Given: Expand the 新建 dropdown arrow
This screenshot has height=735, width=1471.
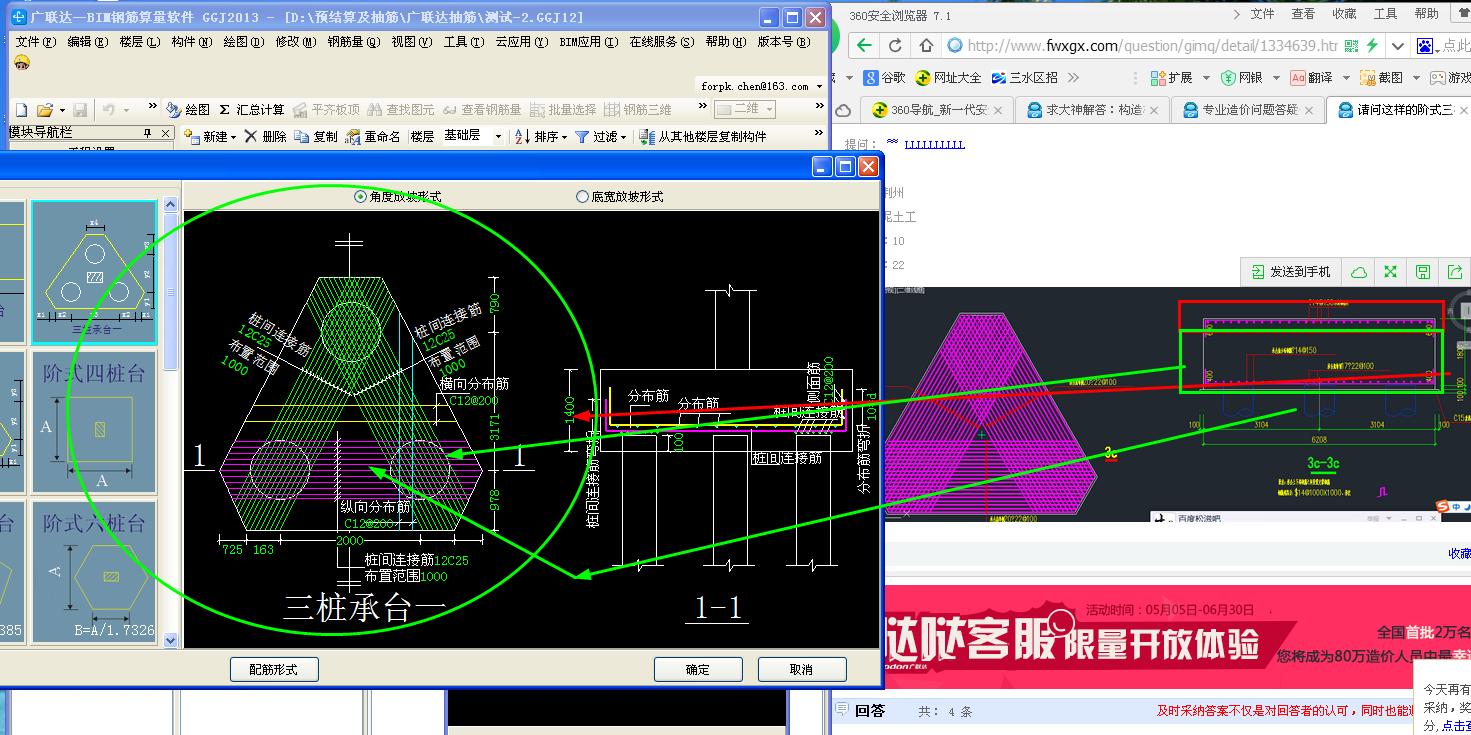Looking at the screenshot, I should [x=233, y=138].
